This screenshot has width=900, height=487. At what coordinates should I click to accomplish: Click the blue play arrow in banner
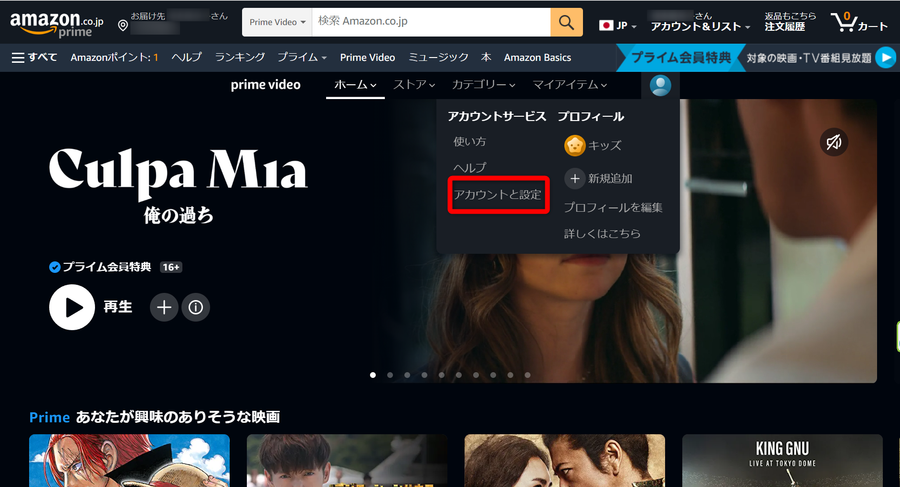pos(886,57)
